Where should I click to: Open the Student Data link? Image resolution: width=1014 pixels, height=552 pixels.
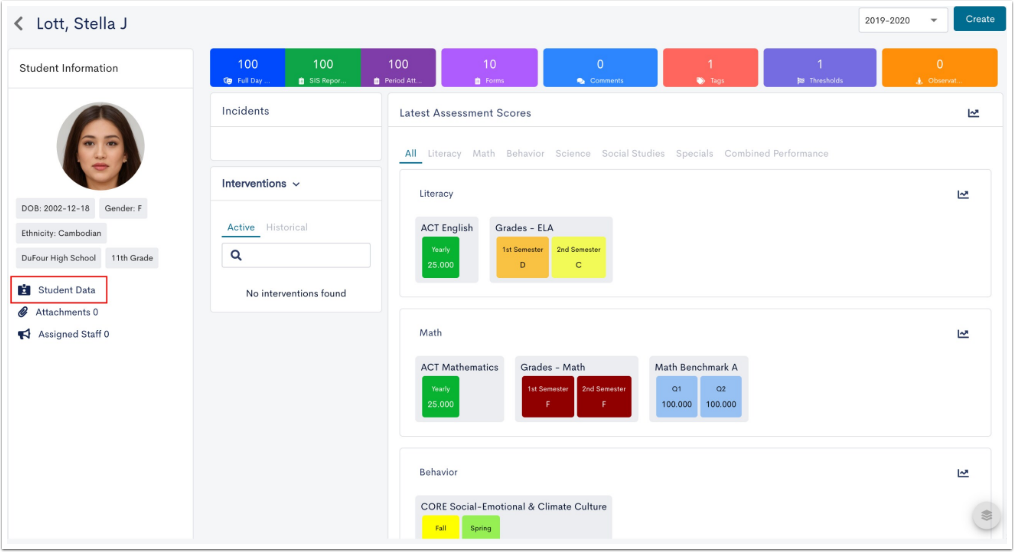coord(67,290)
